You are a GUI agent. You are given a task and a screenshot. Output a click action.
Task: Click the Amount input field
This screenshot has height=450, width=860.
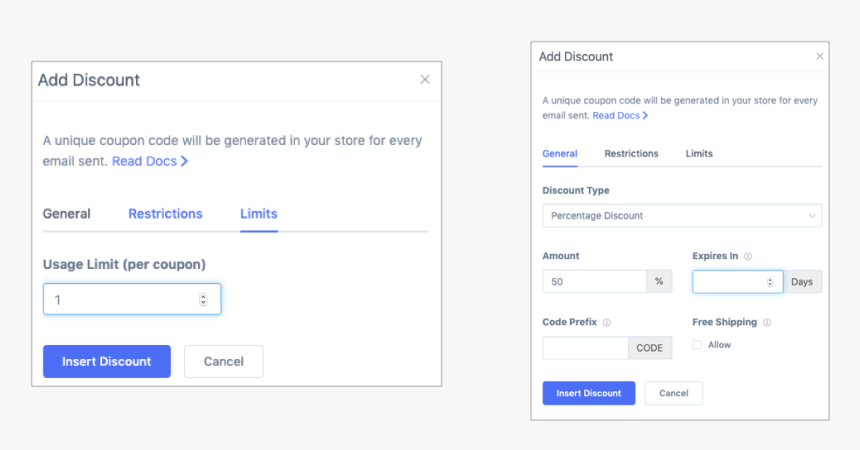pyautogui.click(x=594, y=282)
